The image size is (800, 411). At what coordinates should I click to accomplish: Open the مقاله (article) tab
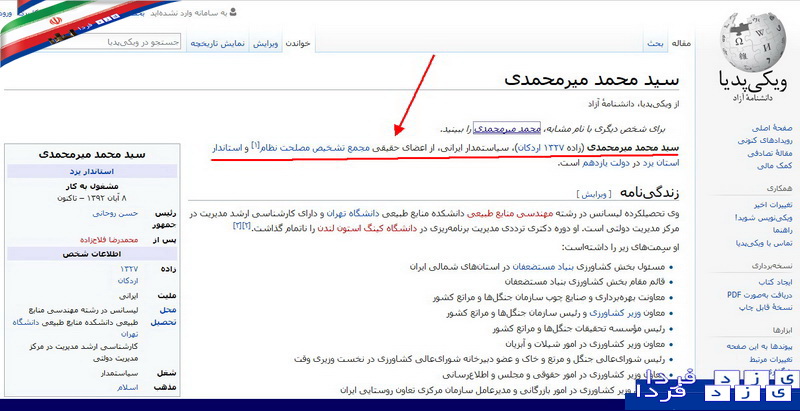click(x=682, y=44)
